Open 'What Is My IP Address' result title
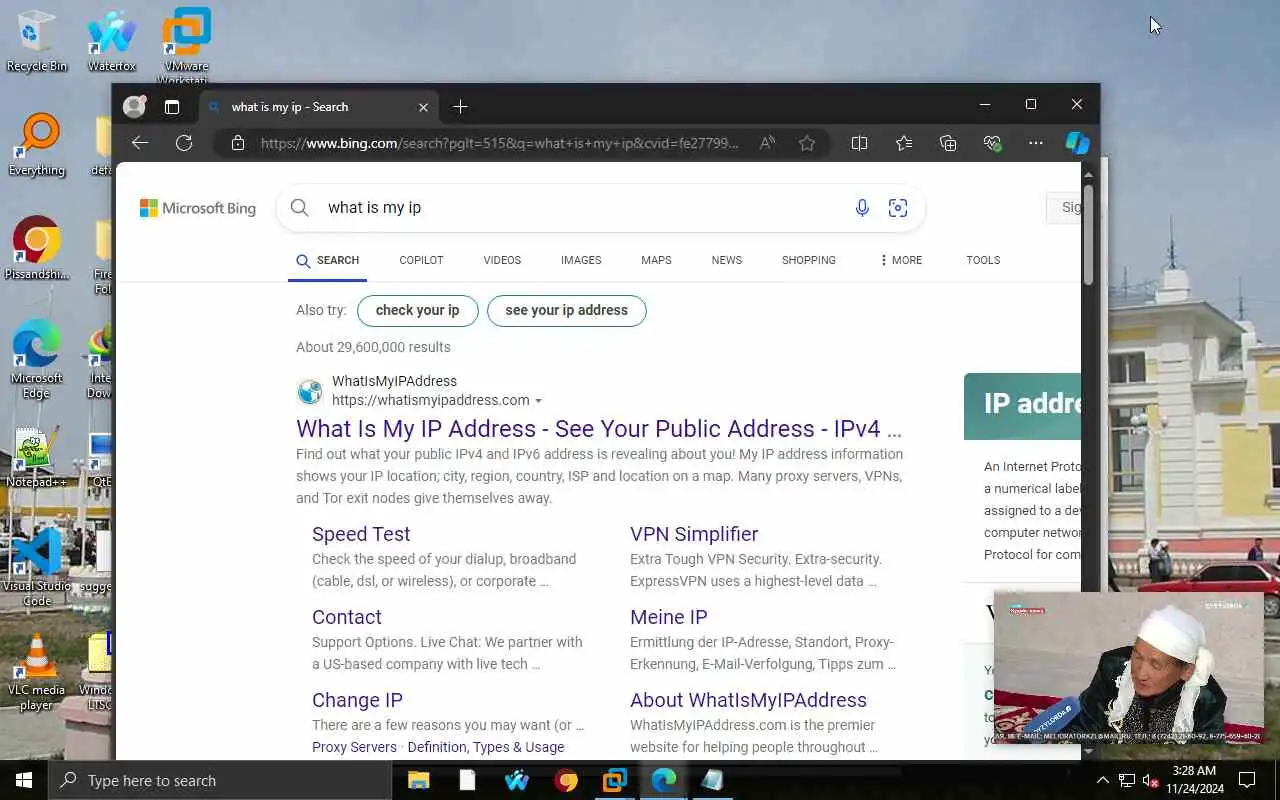This screenshot has width=1280, height=800. 599,428
